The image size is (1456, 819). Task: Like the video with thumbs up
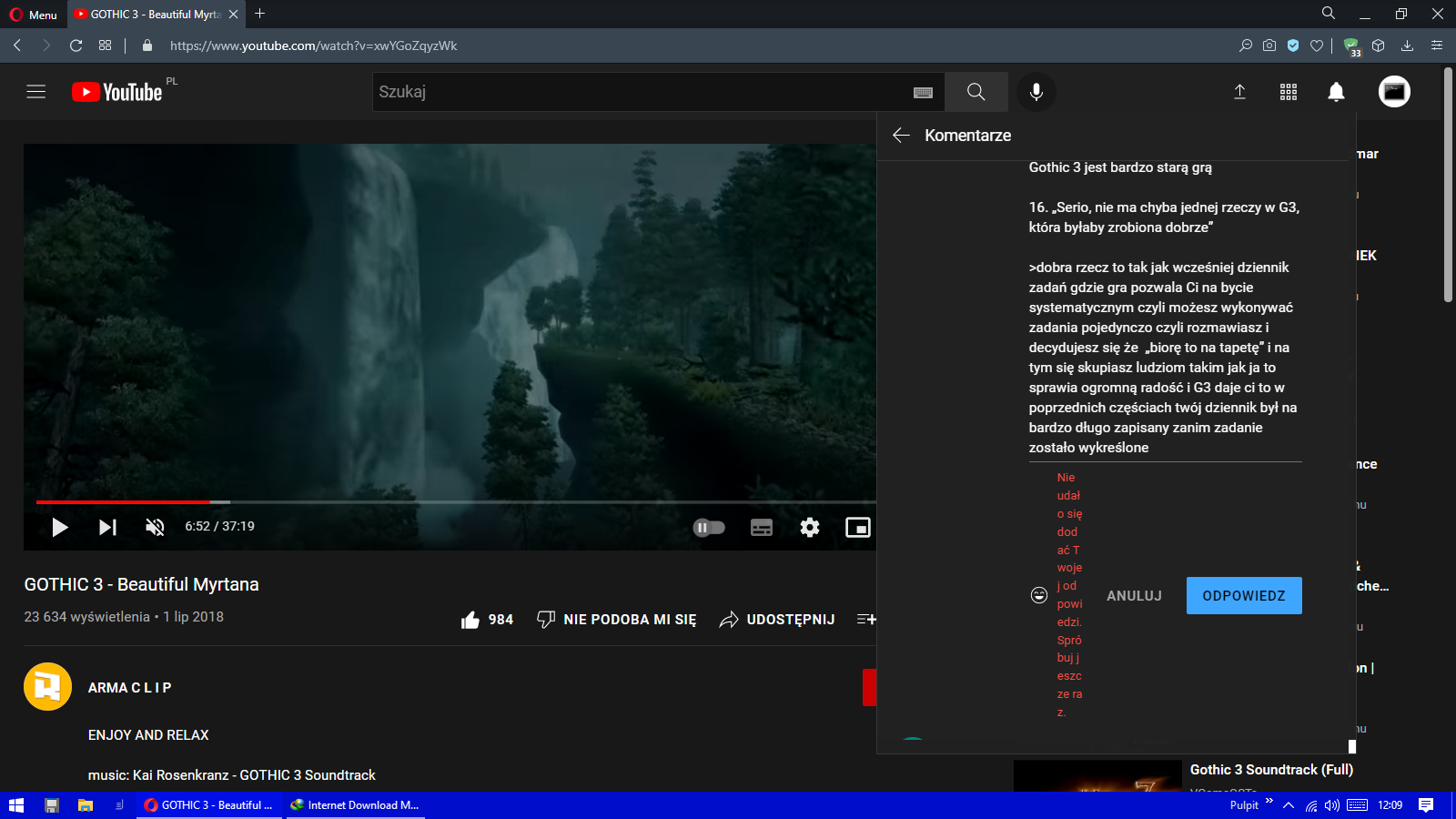[470, 620]
